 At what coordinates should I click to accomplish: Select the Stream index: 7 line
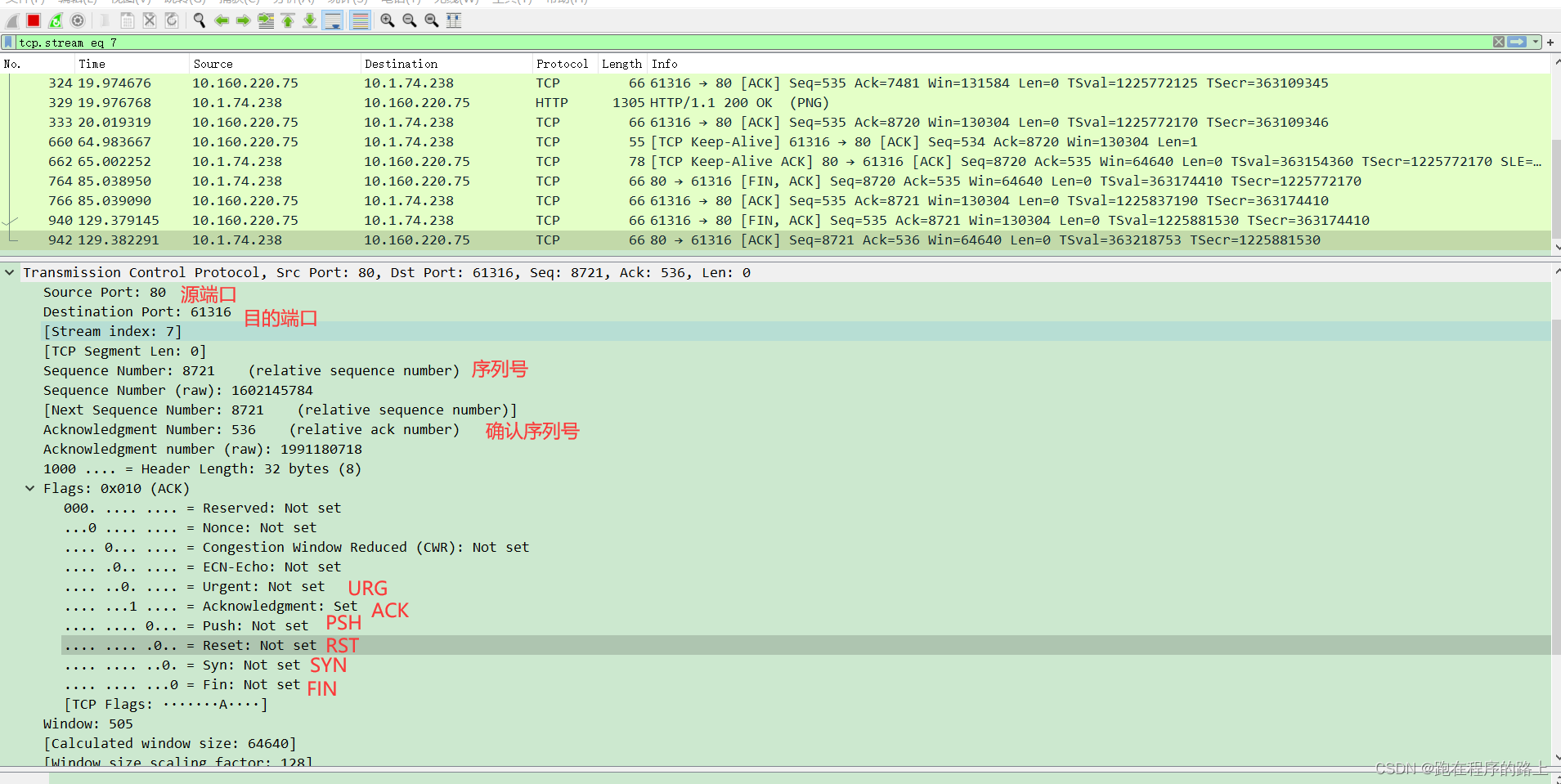pos(113,332)
